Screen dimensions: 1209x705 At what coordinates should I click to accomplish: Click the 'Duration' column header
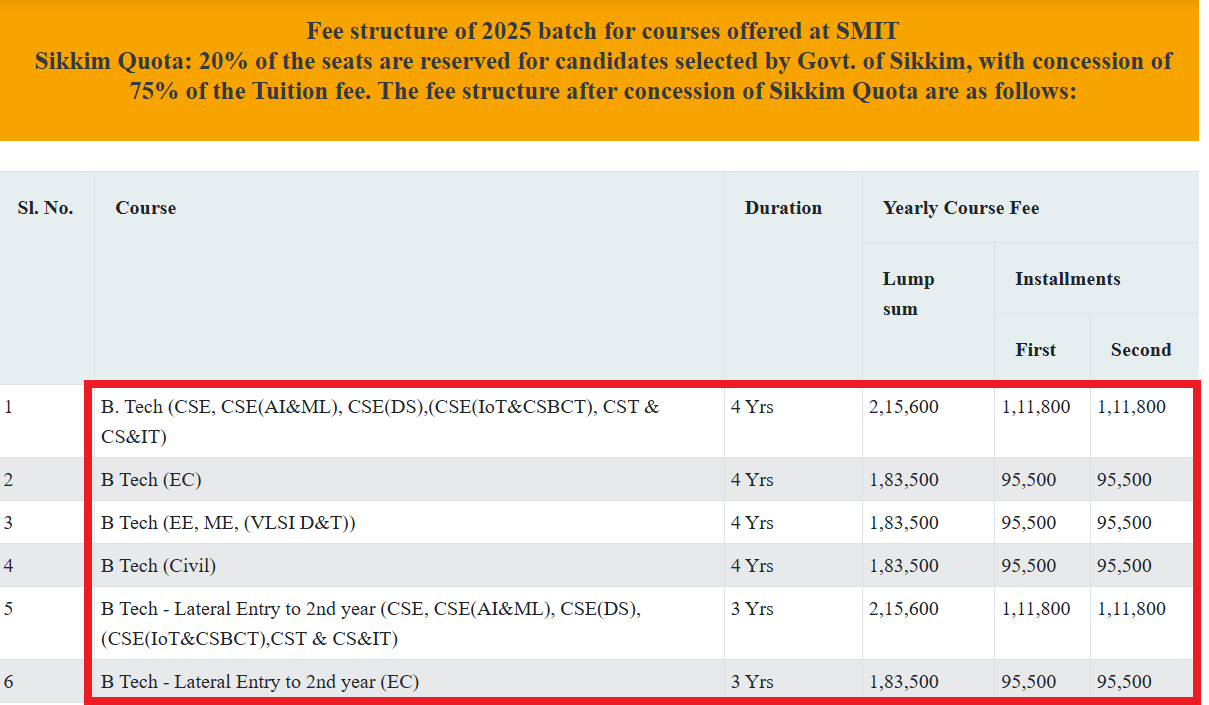(x=783, y=208)
